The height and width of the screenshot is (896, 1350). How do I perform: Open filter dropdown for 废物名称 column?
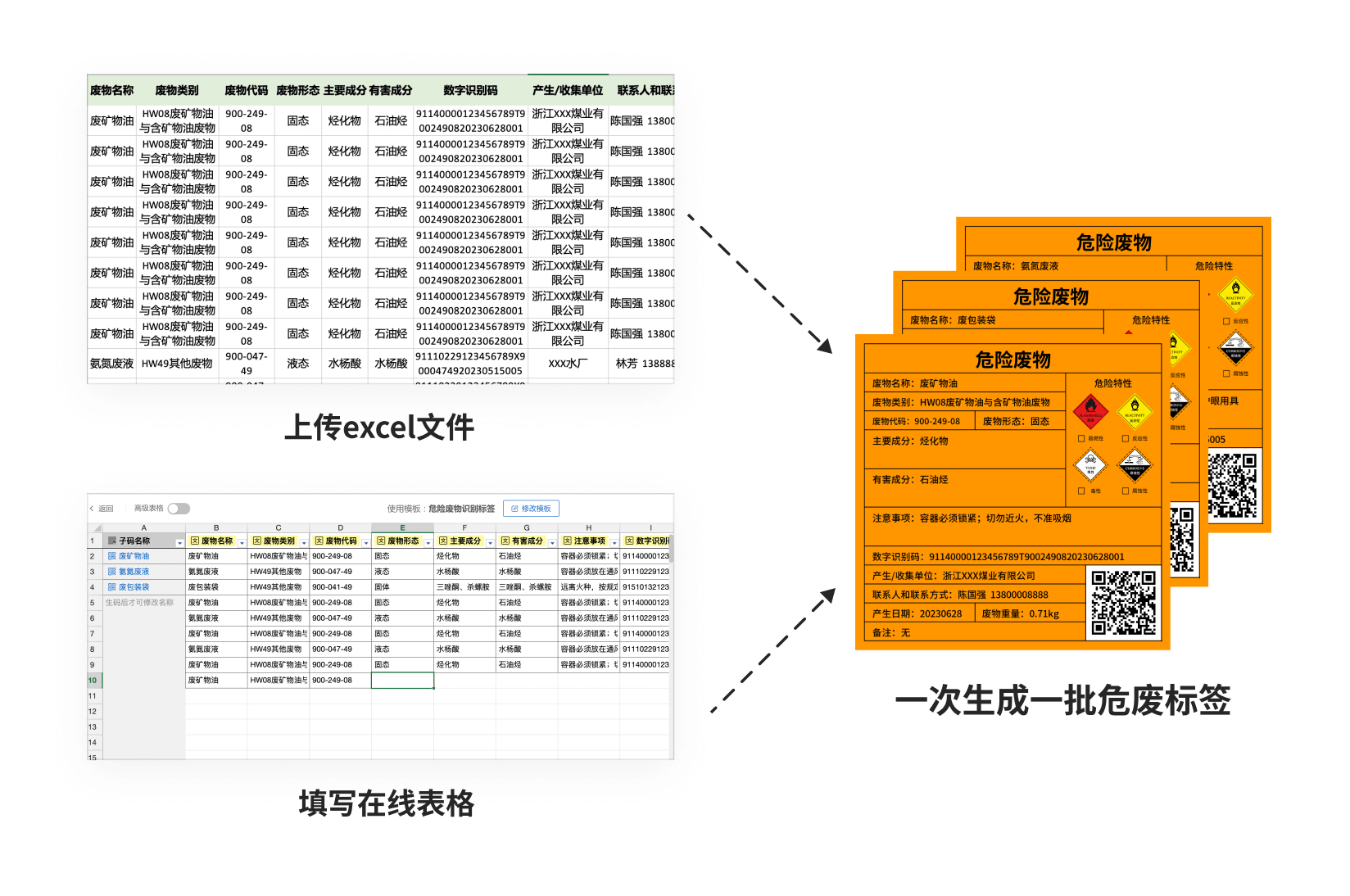coord(242,543)
